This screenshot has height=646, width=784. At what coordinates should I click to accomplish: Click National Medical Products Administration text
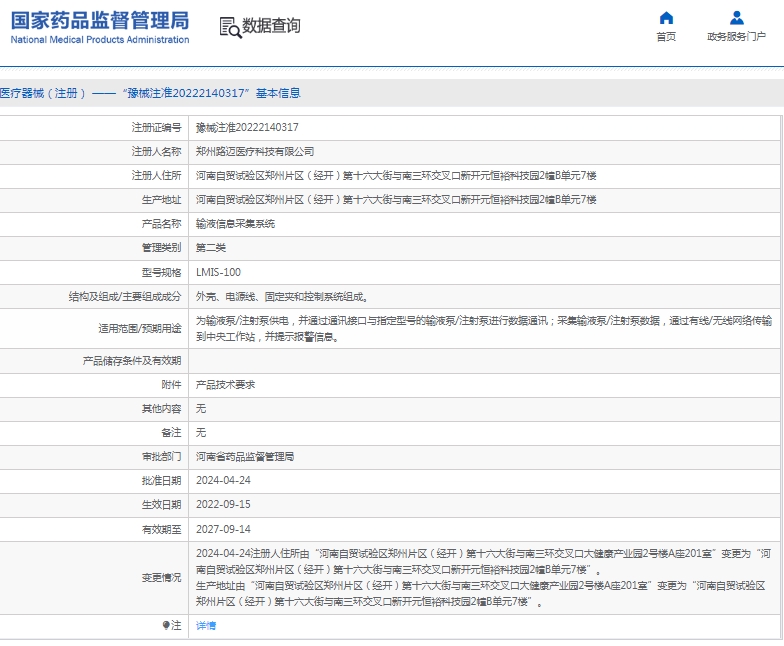coord(100,40)
